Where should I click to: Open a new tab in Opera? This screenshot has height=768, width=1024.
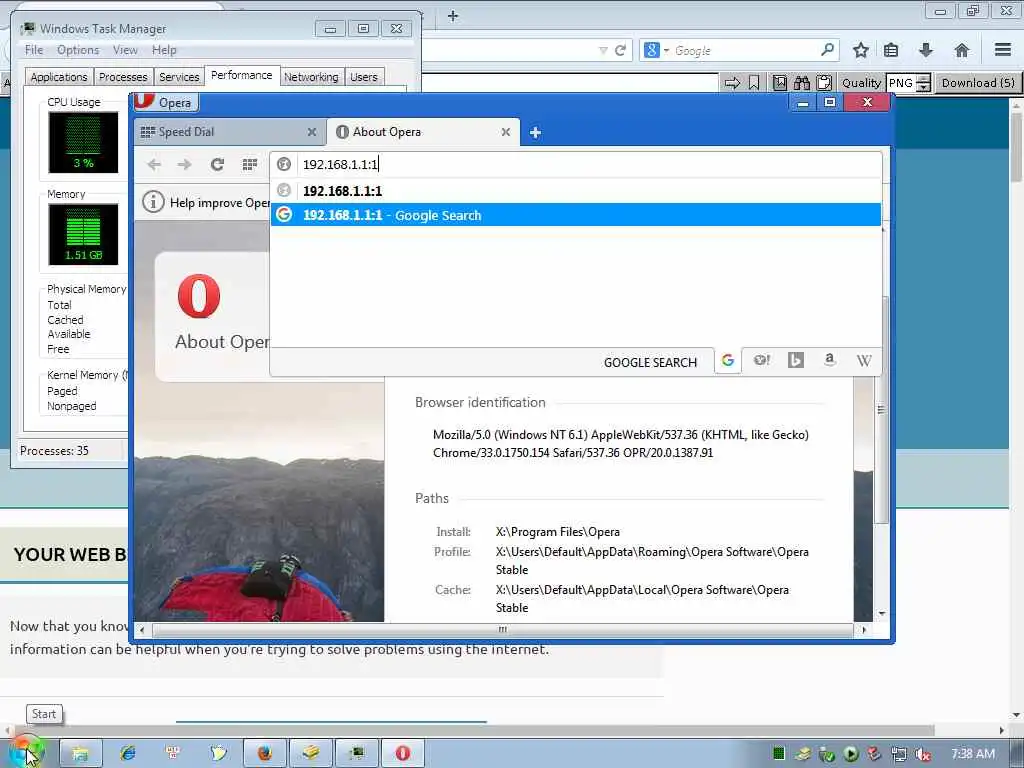[535, 133]
